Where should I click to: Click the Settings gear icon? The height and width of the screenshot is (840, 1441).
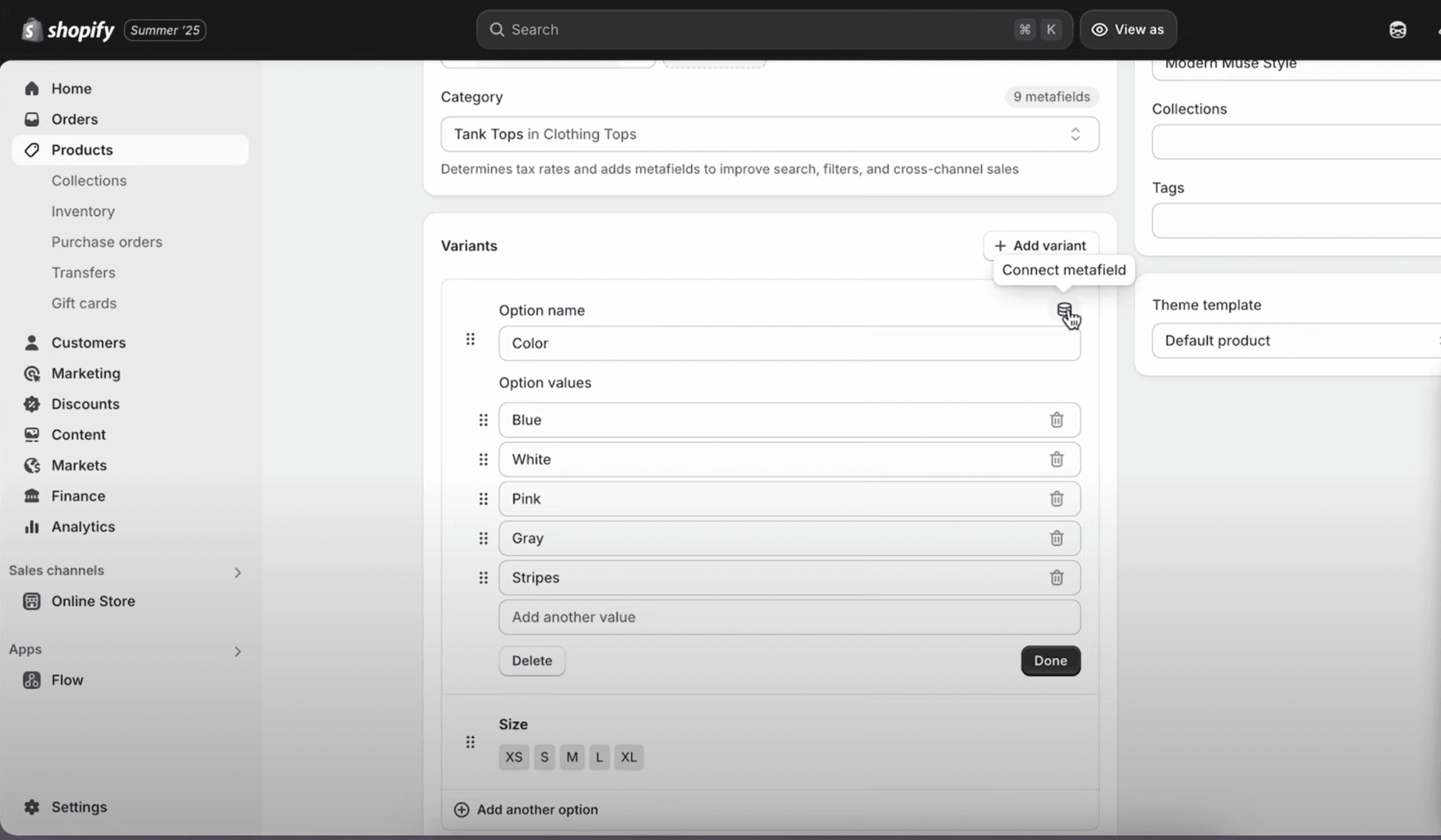(32, 806)
